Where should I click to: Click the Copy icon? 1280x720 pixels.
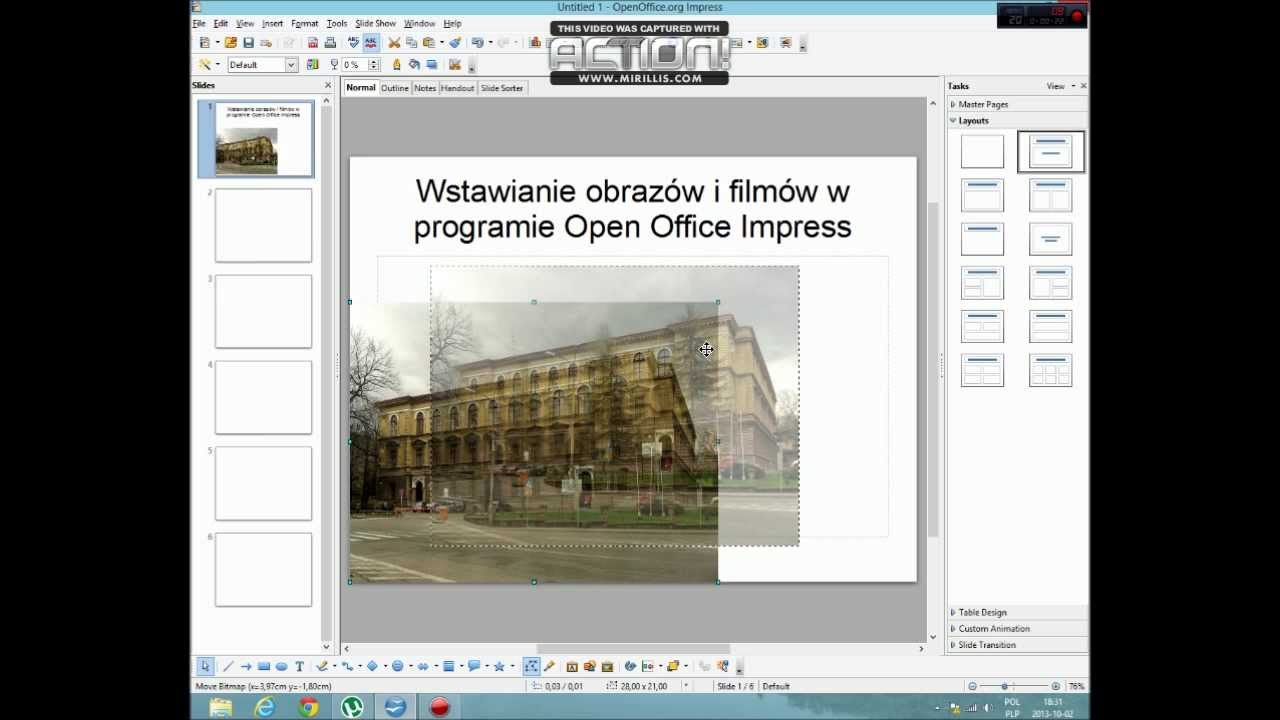point(411,43)
